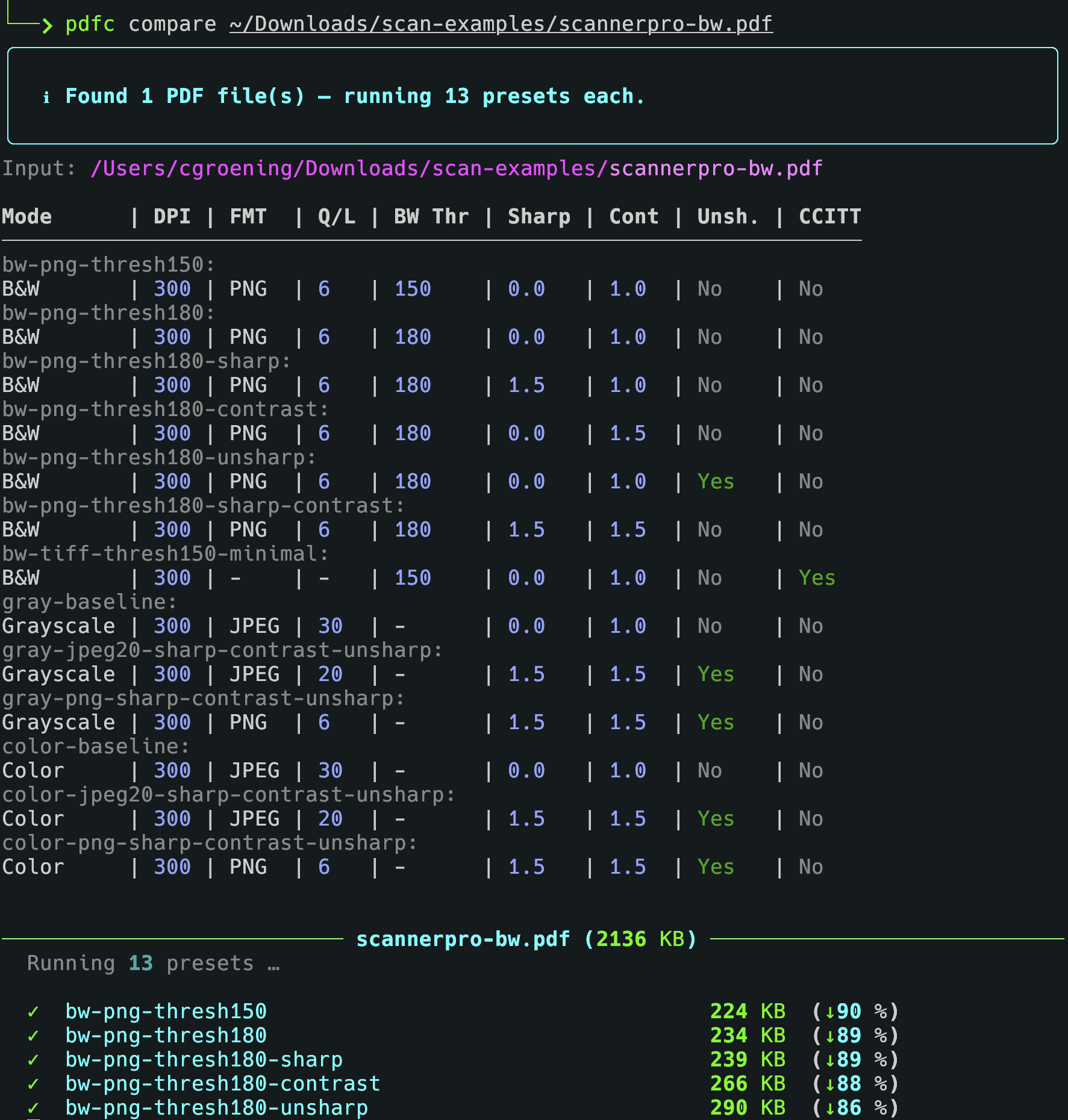Open the scannerpro-bw.pdf file link
Image resolution: width=1068 pixels, height=1120 pixels.
tap(500, 23)
